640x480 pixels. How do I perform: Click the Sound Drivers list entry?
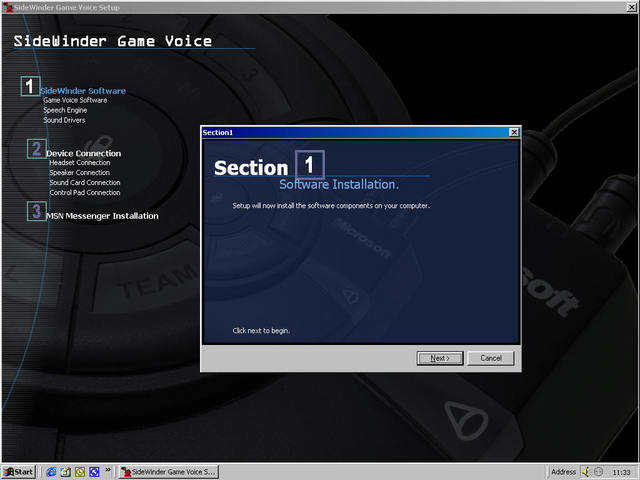point(64,120)
